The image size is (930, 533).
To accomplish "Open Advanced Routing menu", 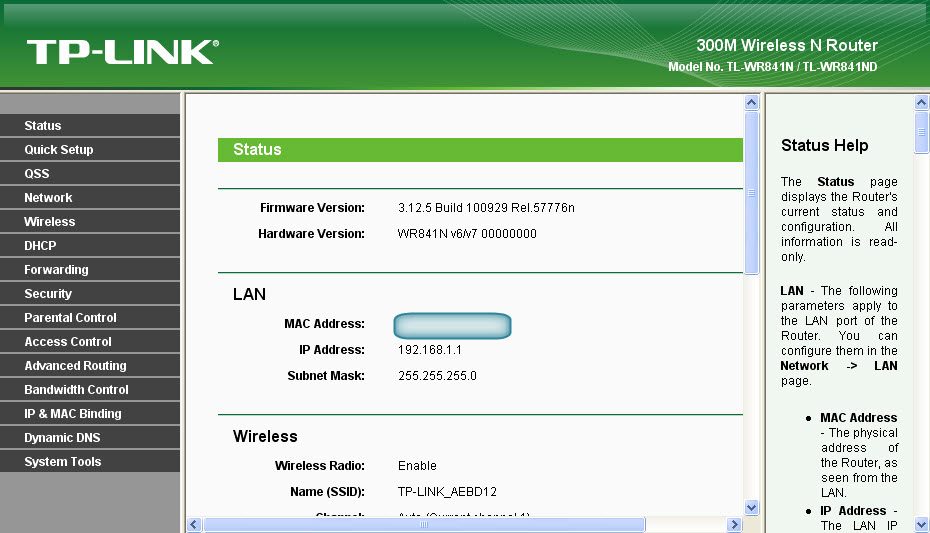I will (x=75, y=366).
